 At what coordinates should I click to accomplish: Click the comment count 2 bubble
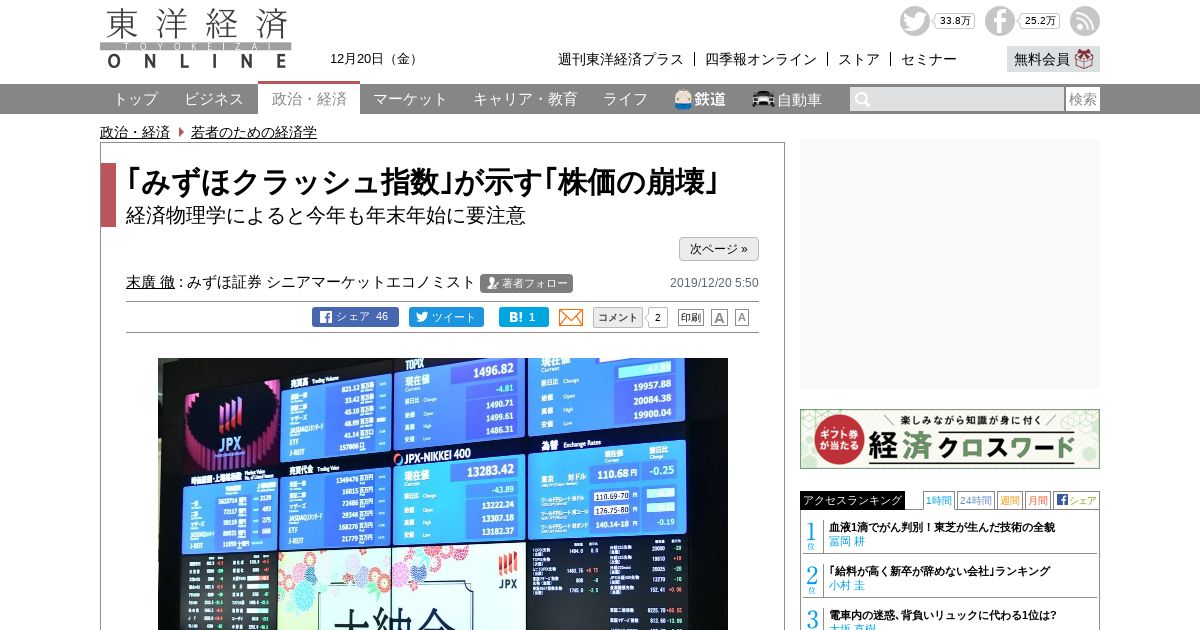[x=657, y=317]
